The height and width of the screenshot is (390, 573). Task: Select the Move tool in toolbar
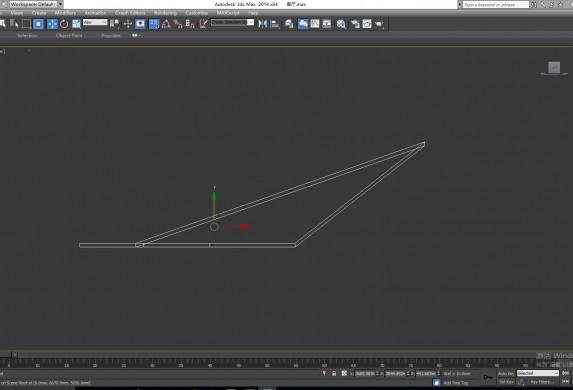pos(52,24)
